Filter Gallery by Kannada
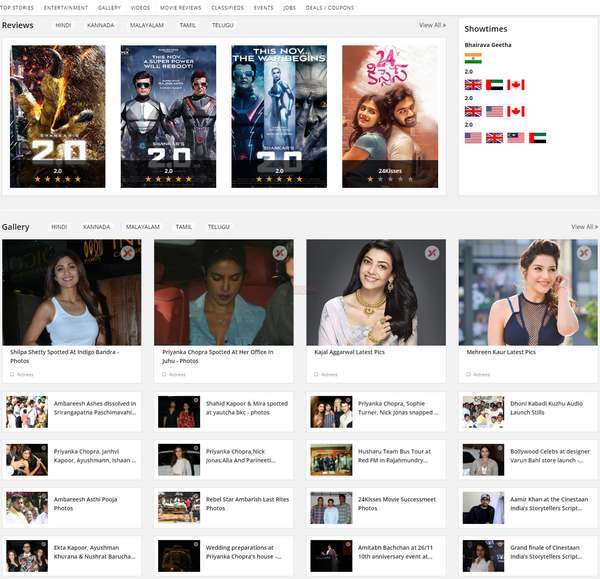Screen dimensions: 600x579 click(97, 227)
